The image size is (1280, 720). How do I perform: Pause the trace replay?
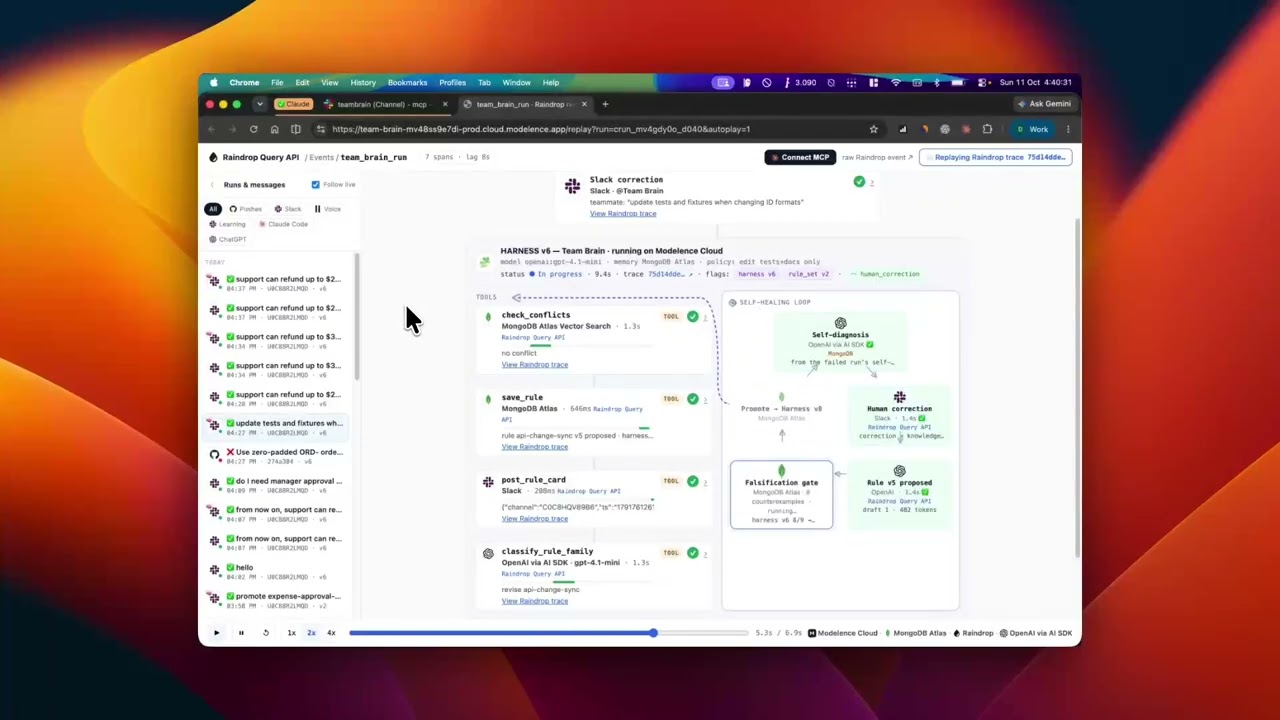(x=241, y=633)
